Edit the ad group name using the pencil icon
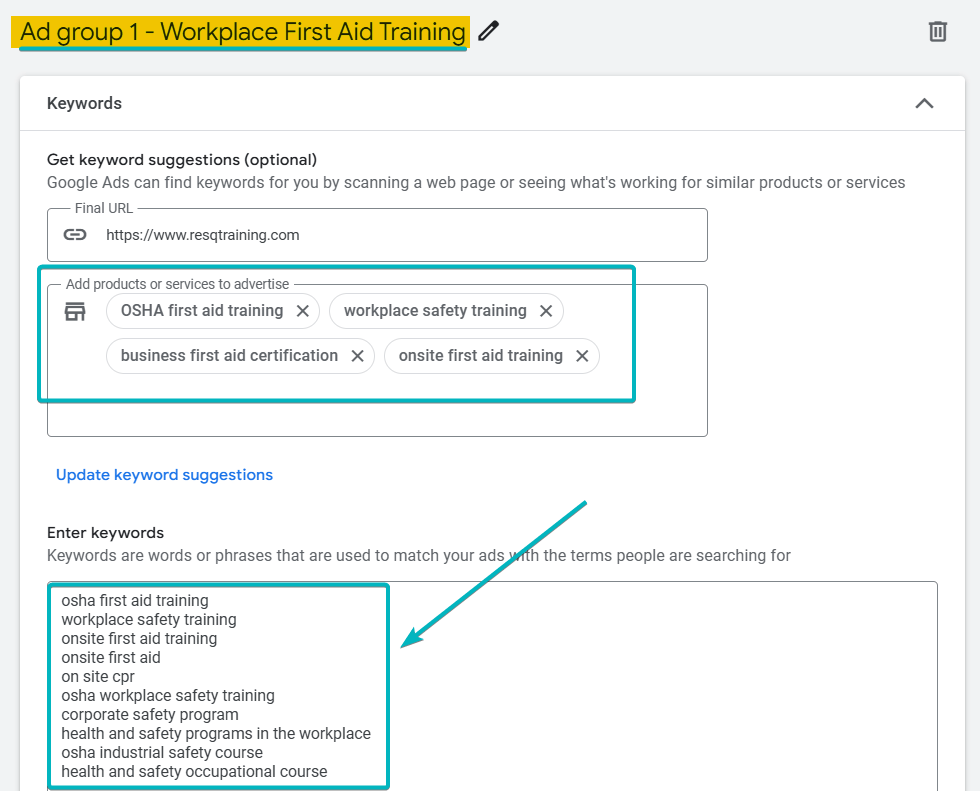980x791 pixels. 488,31
